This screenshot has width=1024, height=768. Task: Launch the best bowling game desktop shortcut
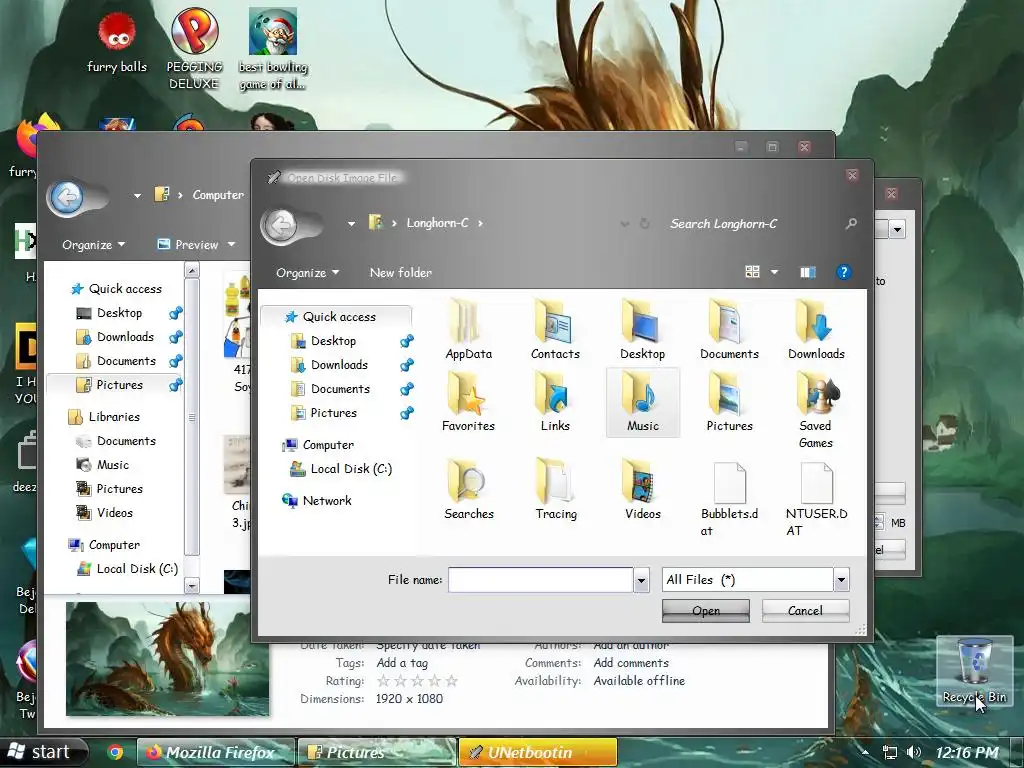[272, 50]
